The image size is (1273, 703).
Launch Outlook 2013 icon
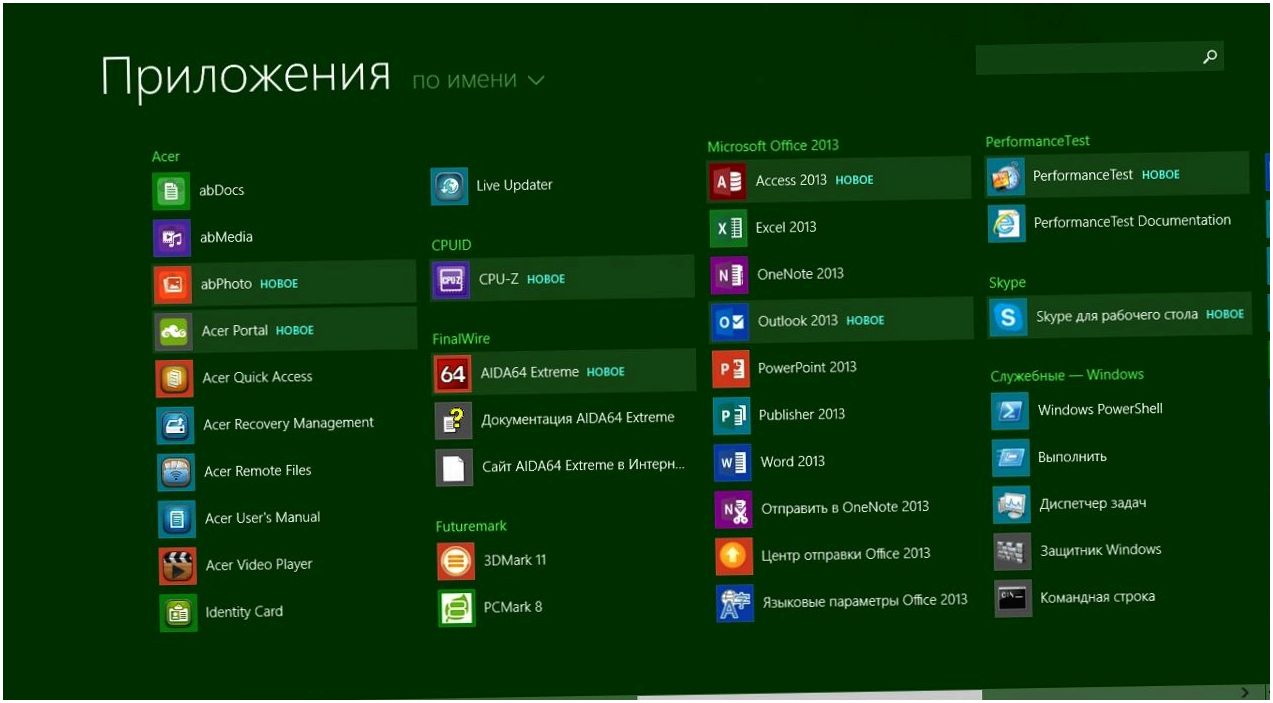click(730, 322)
